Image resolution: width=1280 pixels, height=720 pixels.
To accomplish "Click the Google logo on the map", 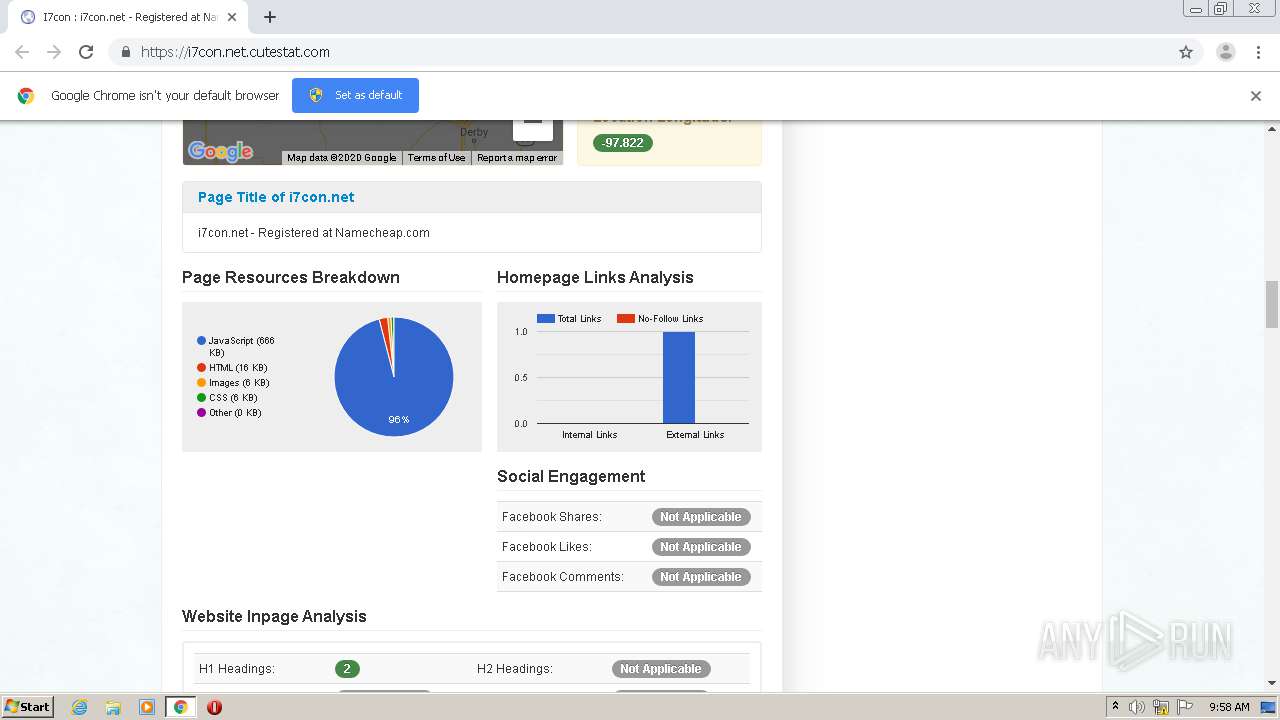I will [220, 151].
